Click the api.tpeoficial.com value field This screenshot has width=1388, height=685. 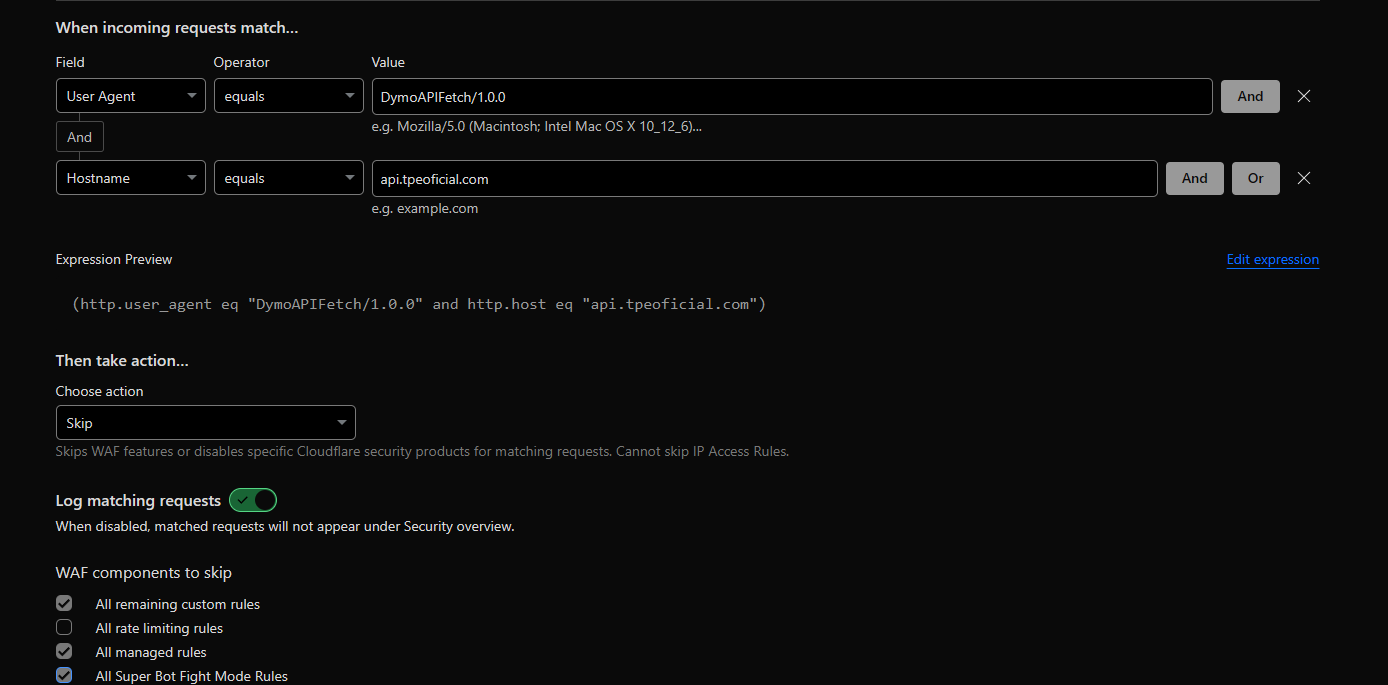click(x=764, y=178)
